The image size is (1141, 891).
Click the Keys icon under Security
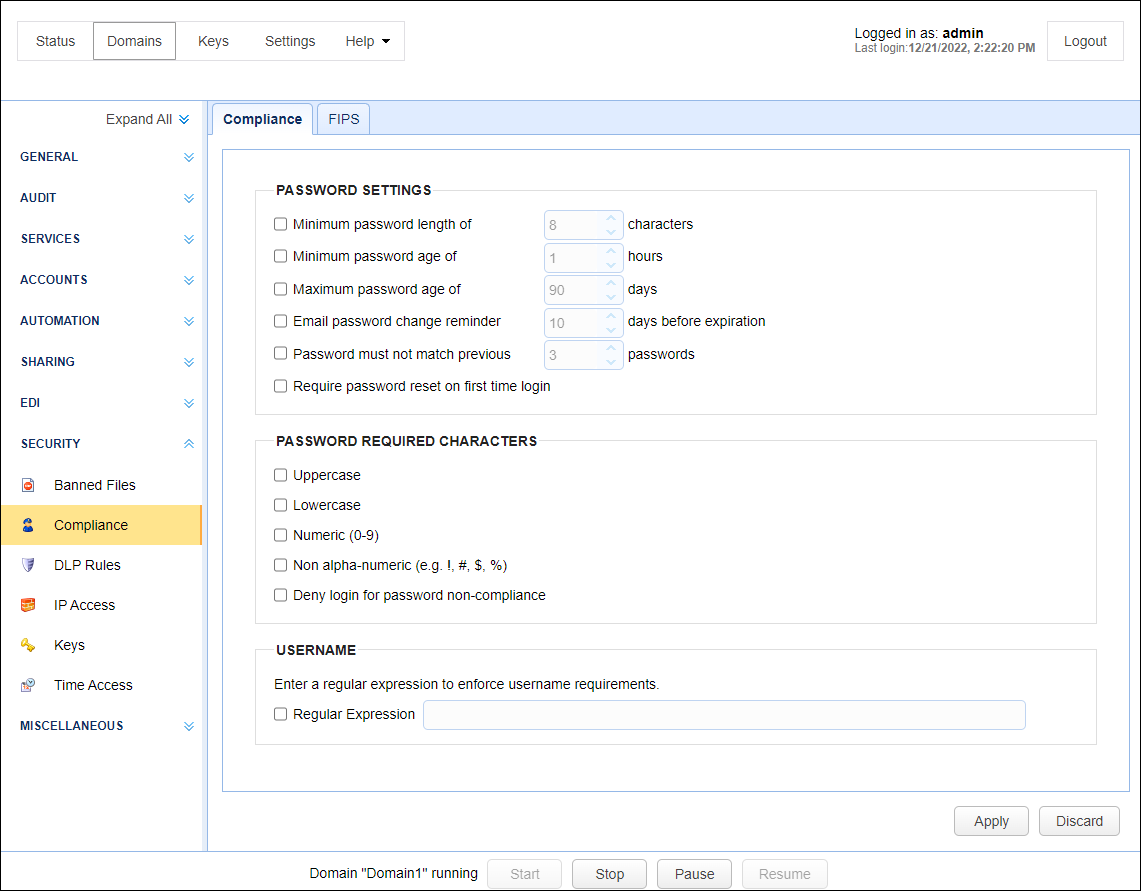(28, 645)
